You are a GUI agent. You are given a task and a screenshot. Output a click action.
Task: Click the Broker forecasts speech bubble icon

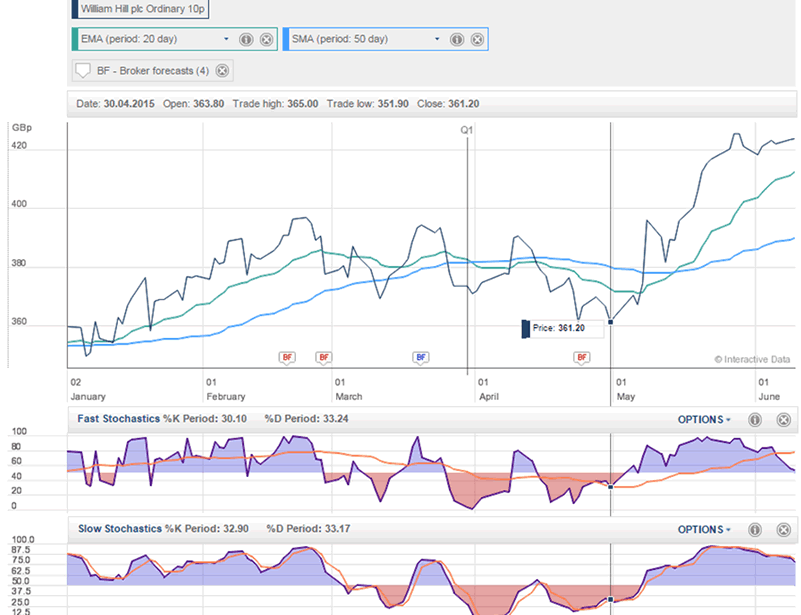pyautogui.click(x=84, y=71)
